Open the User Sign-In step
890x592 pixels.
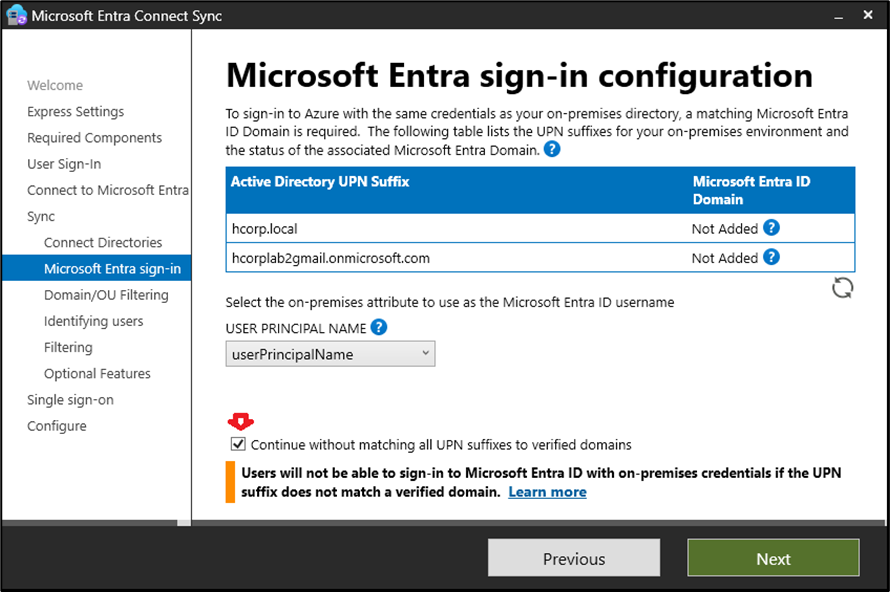point(64,164)
